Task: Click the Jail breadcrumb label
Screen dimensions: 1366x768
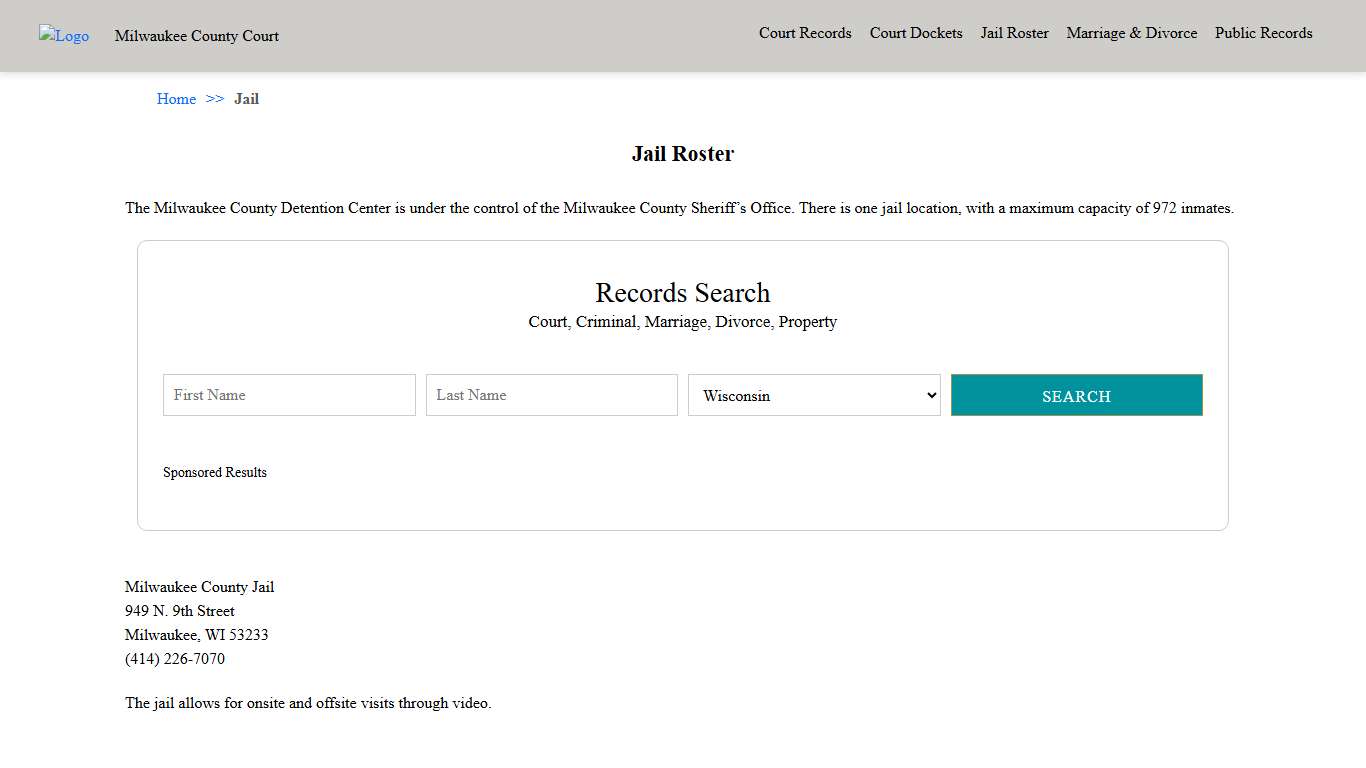Action: tap(246, 99)
